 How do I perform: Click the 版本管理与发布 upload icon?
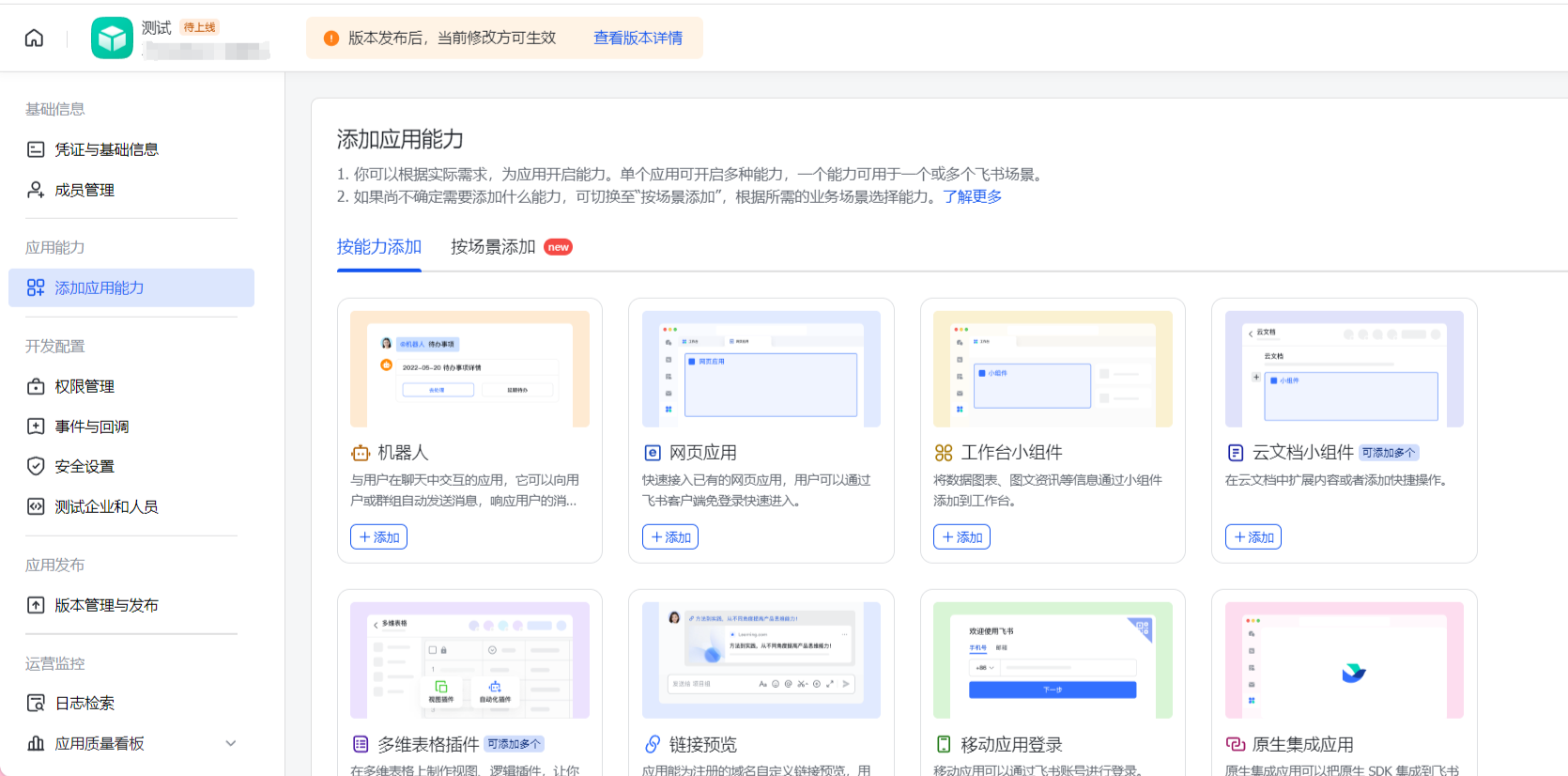pos(36,605)
